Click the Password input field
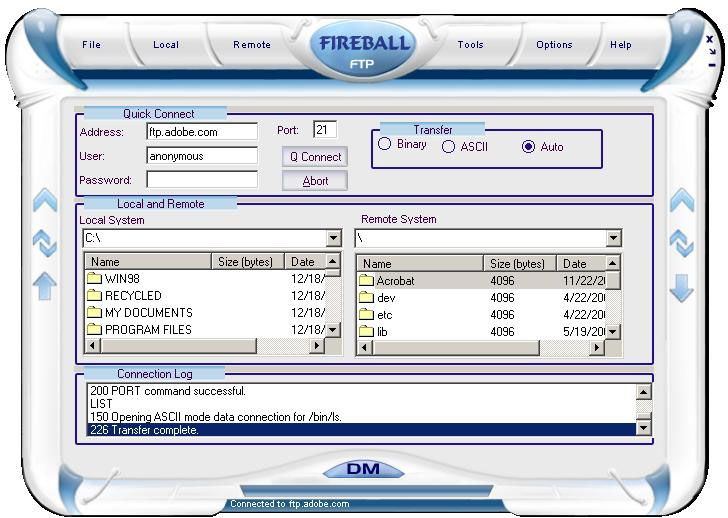 tap(202, 180)
